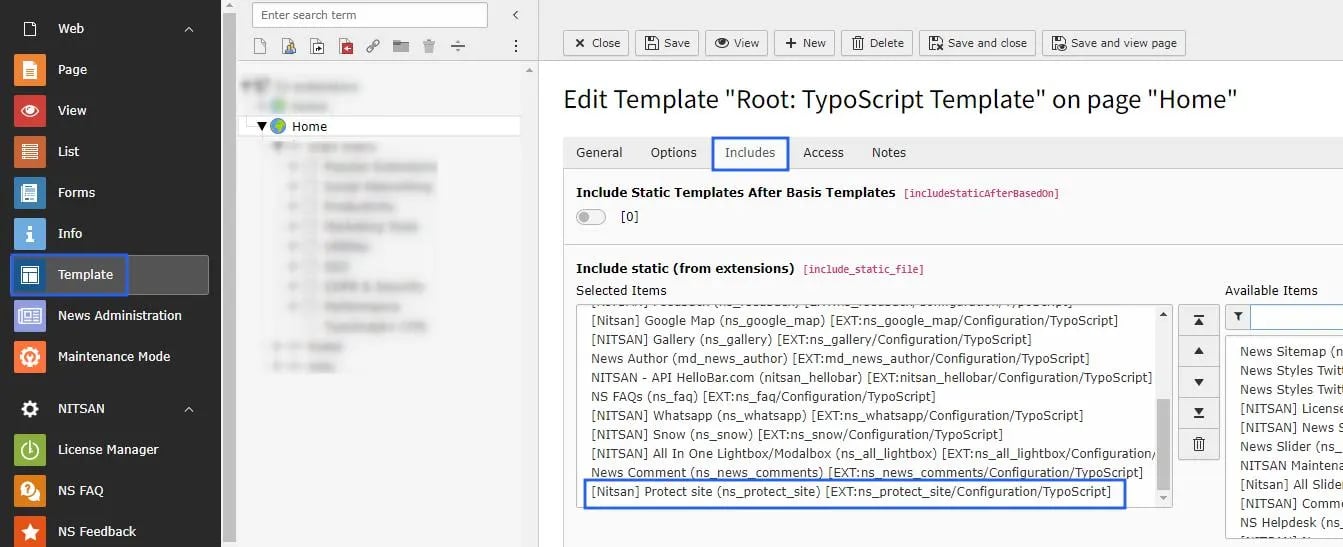Click the external link chain icon

tap(373, 46)
